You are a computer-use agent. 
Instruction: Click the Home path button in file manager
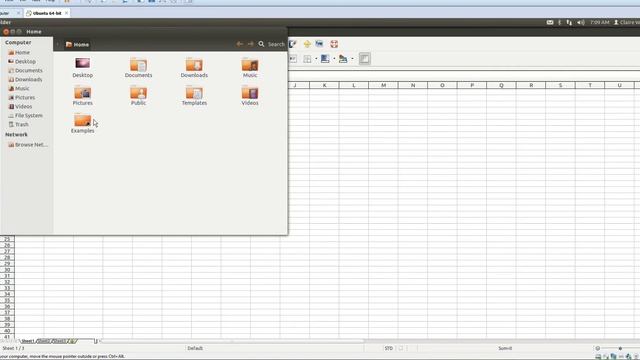point(78,44)
